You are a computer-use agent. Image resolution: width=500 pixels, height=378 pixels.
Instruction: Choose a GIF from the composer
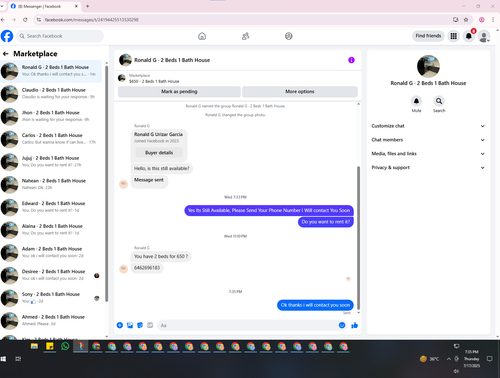click(x=150, y=325)
